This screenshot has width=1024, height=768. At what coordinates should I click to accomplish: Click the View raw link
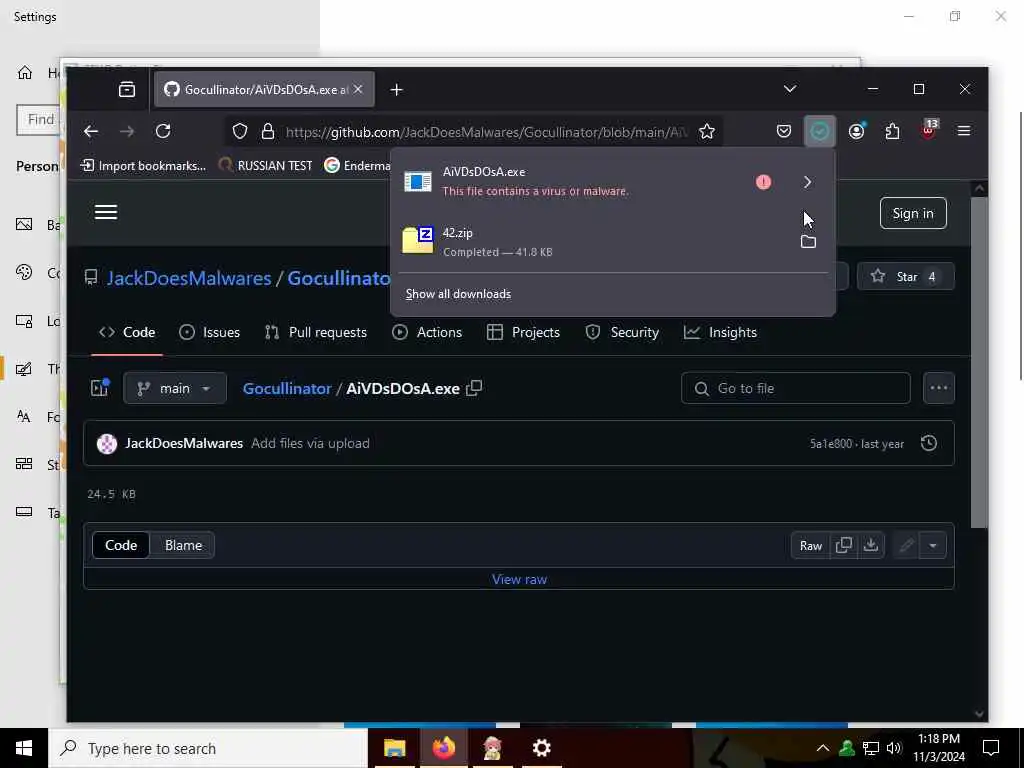(519, 579)
